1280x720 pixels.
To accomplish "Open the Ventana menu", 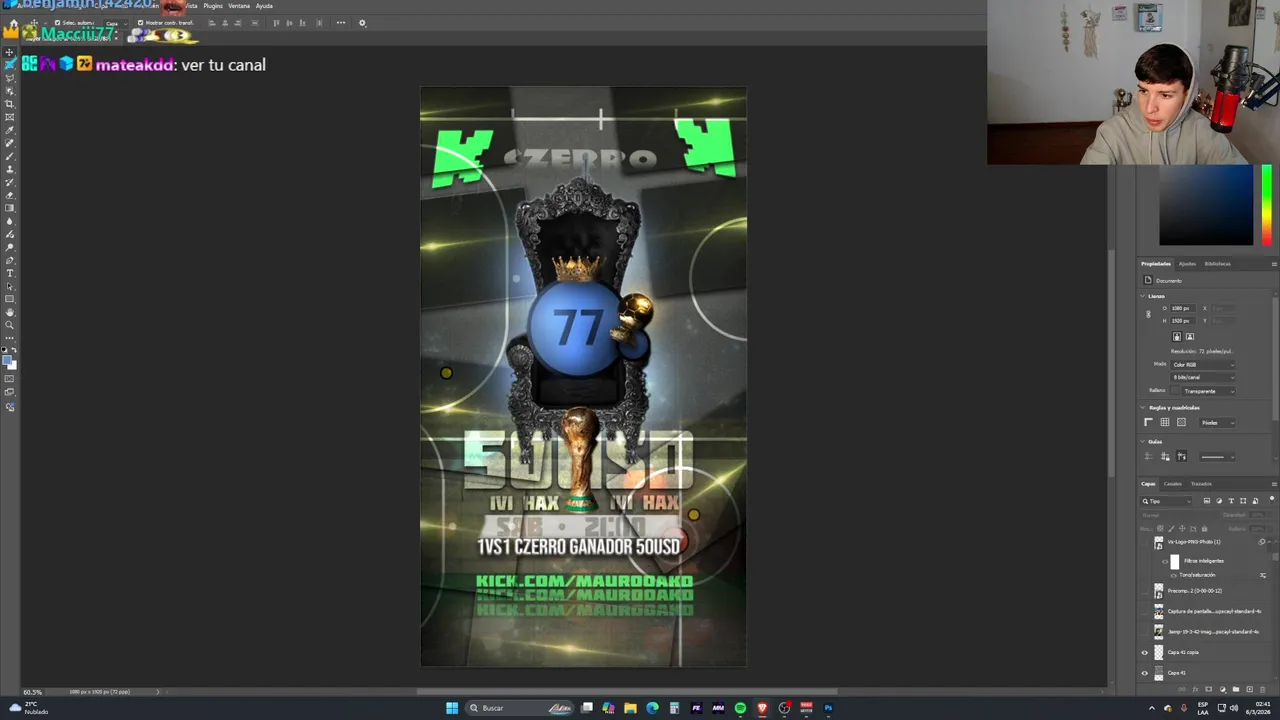I will click(239, 6).
